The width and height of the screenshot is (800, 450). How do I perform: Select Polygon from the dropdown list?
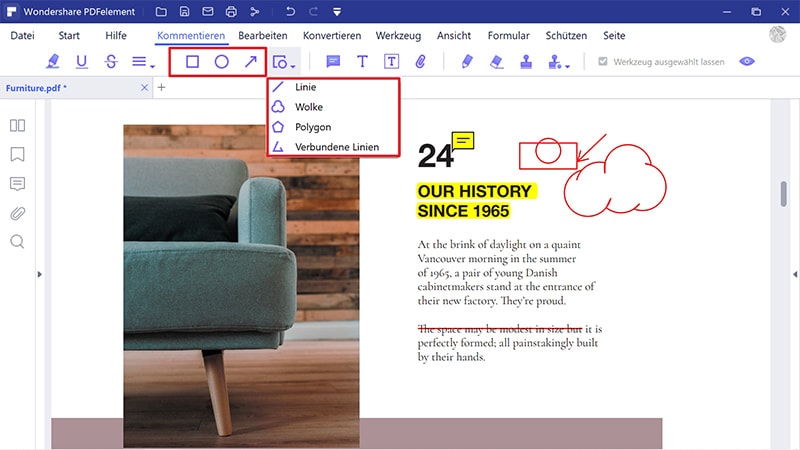pyautogui.click(x=312, y=127)
